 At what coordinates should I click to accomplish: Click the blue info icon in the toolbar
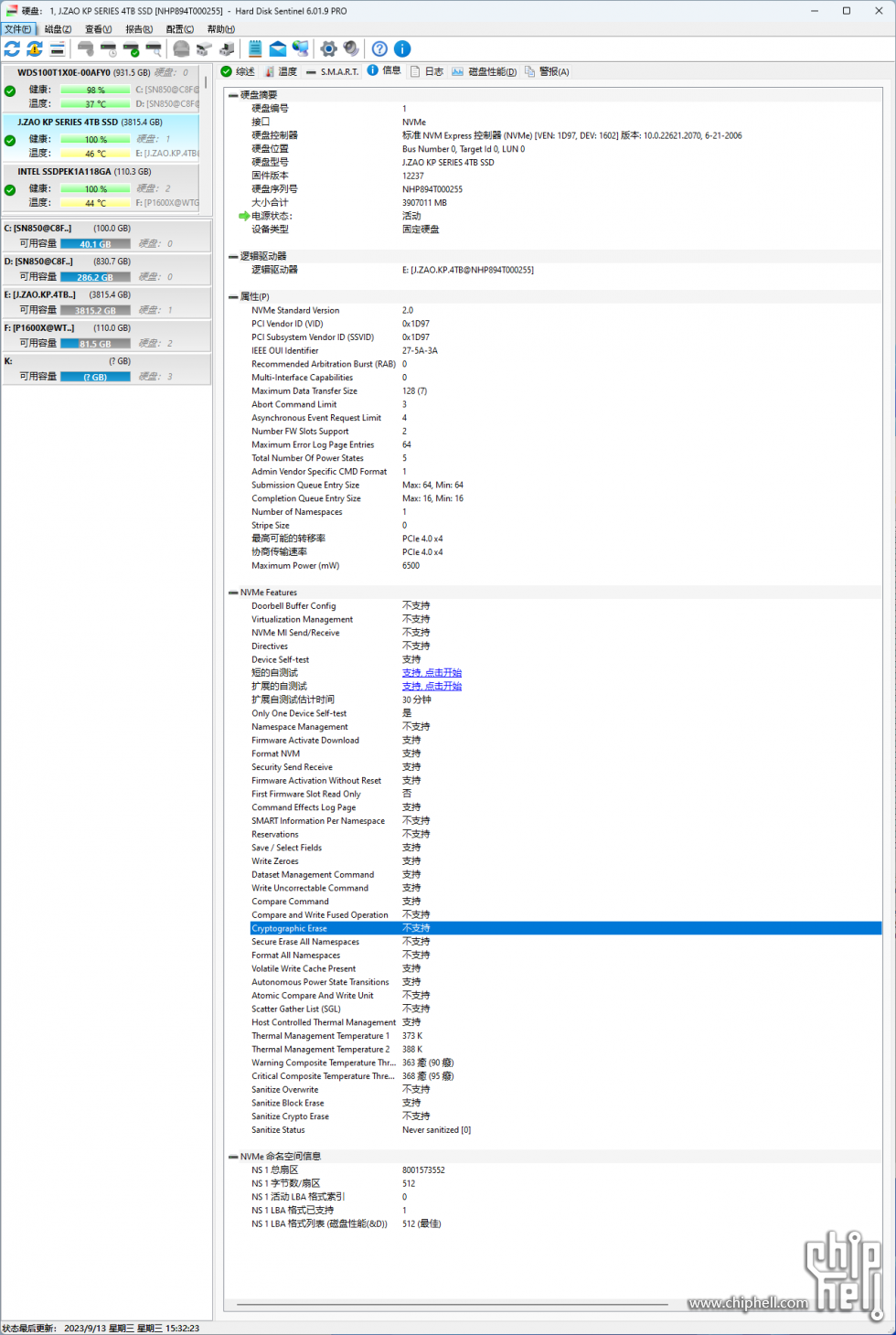tap(402, 48)
